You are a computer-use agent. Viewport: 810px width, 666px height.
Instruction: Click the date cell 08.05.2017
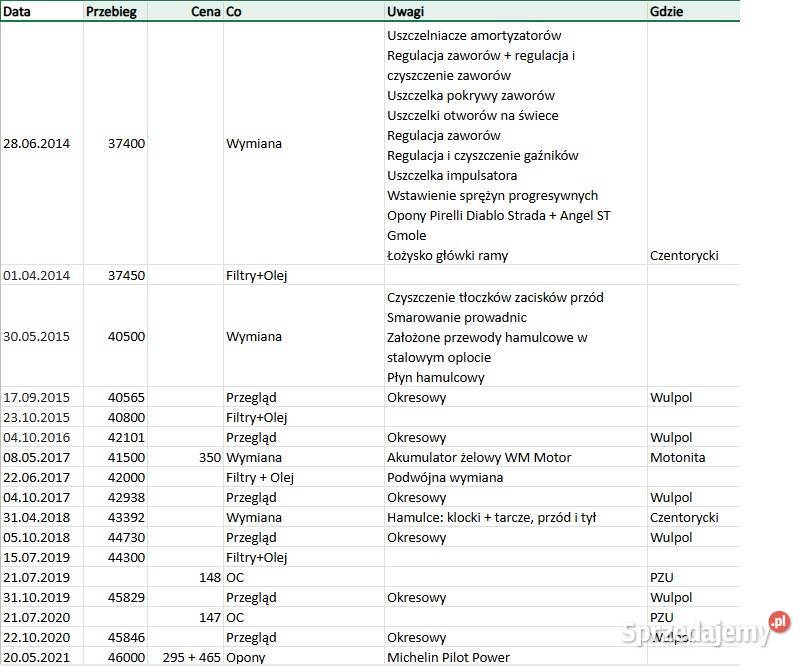point(37,457)
